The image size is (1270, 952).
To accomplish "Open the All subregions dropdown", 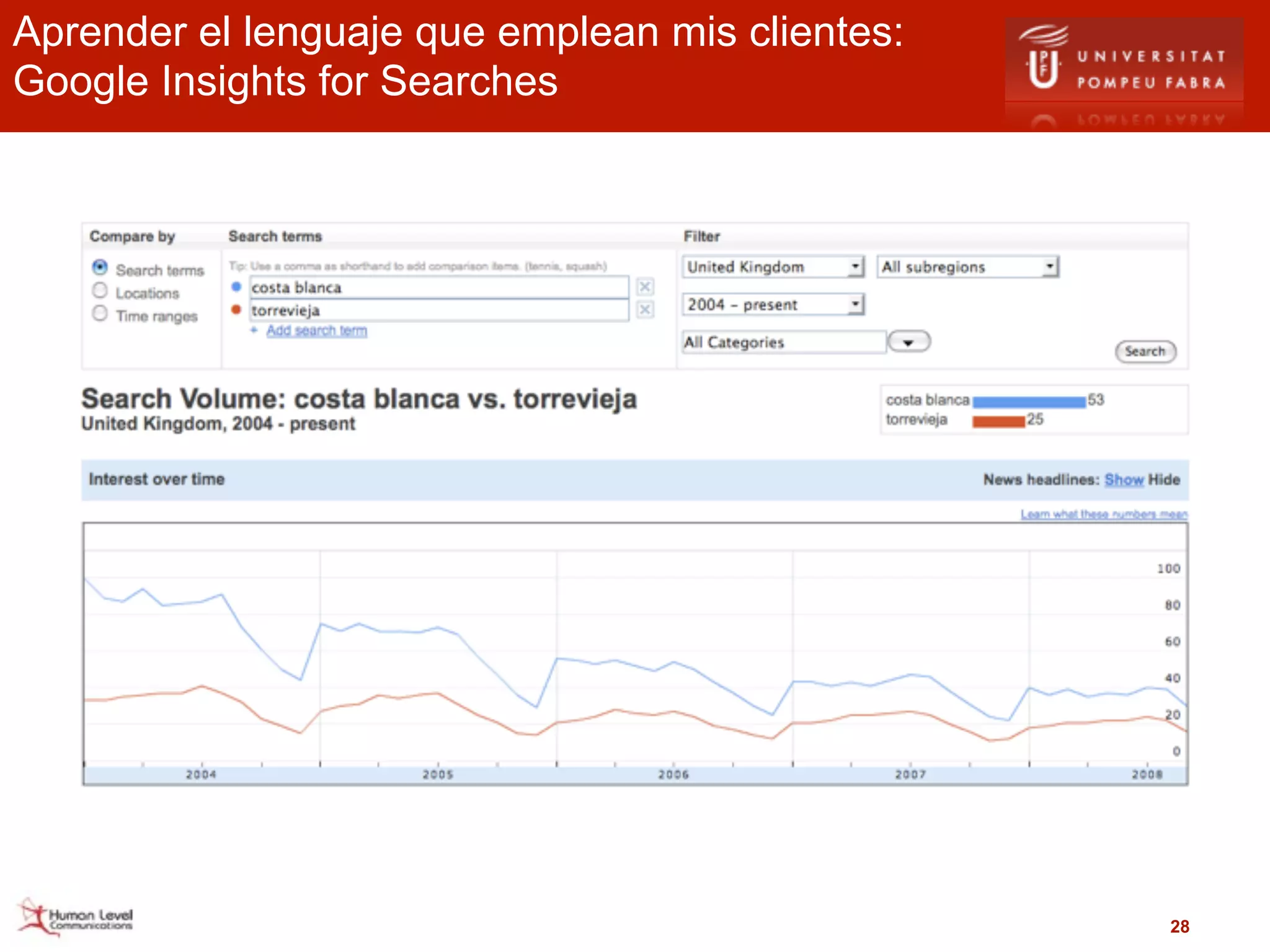I will coord(967,267).
